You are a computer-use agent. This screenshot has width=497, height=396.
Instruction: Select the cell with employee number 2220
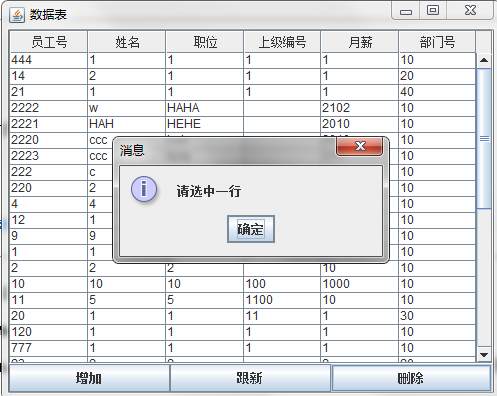pyautogui.click(x=49, y=140)
